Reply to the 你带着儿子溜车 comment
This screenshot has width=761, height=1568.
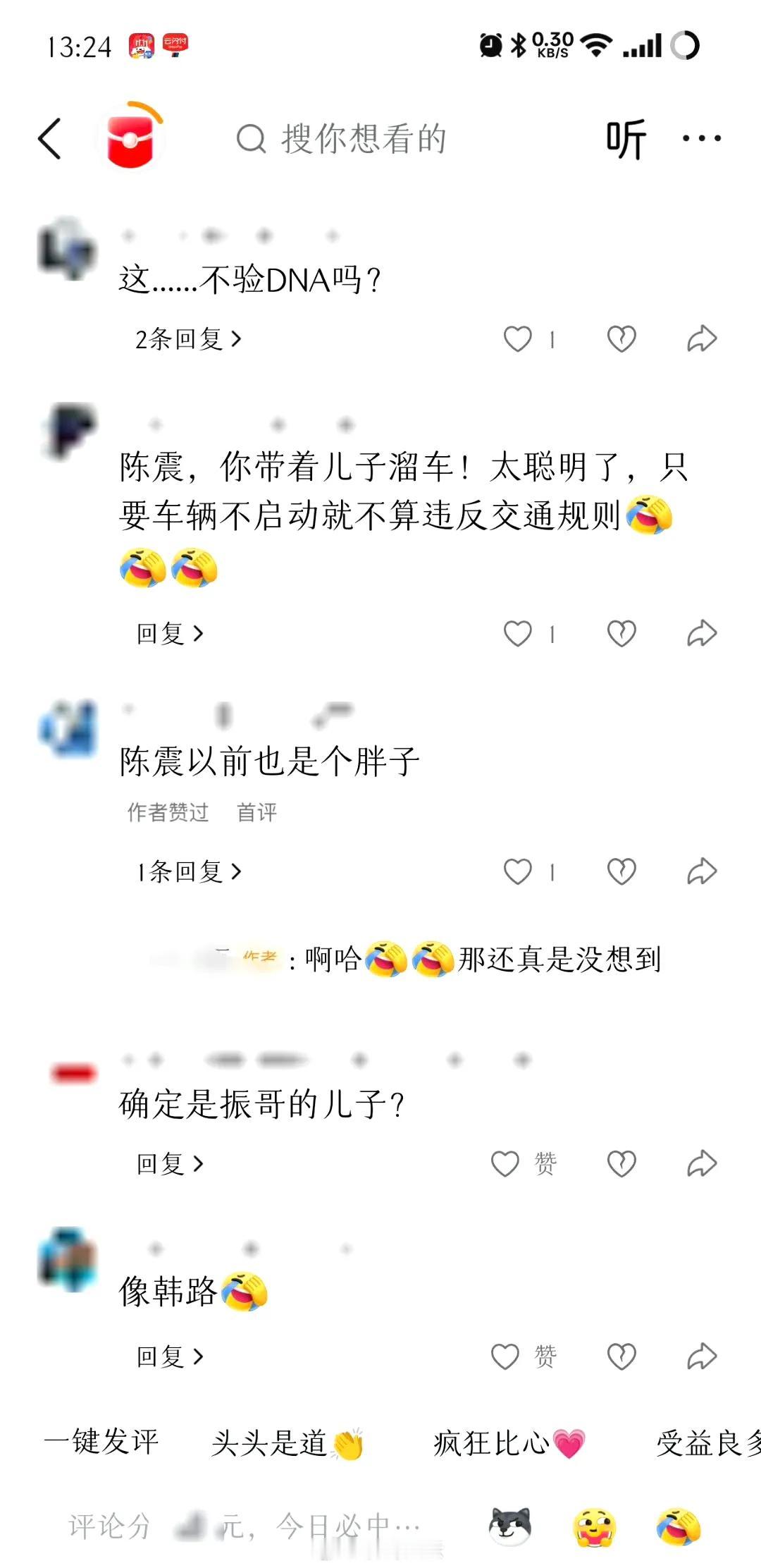[170, 633]
